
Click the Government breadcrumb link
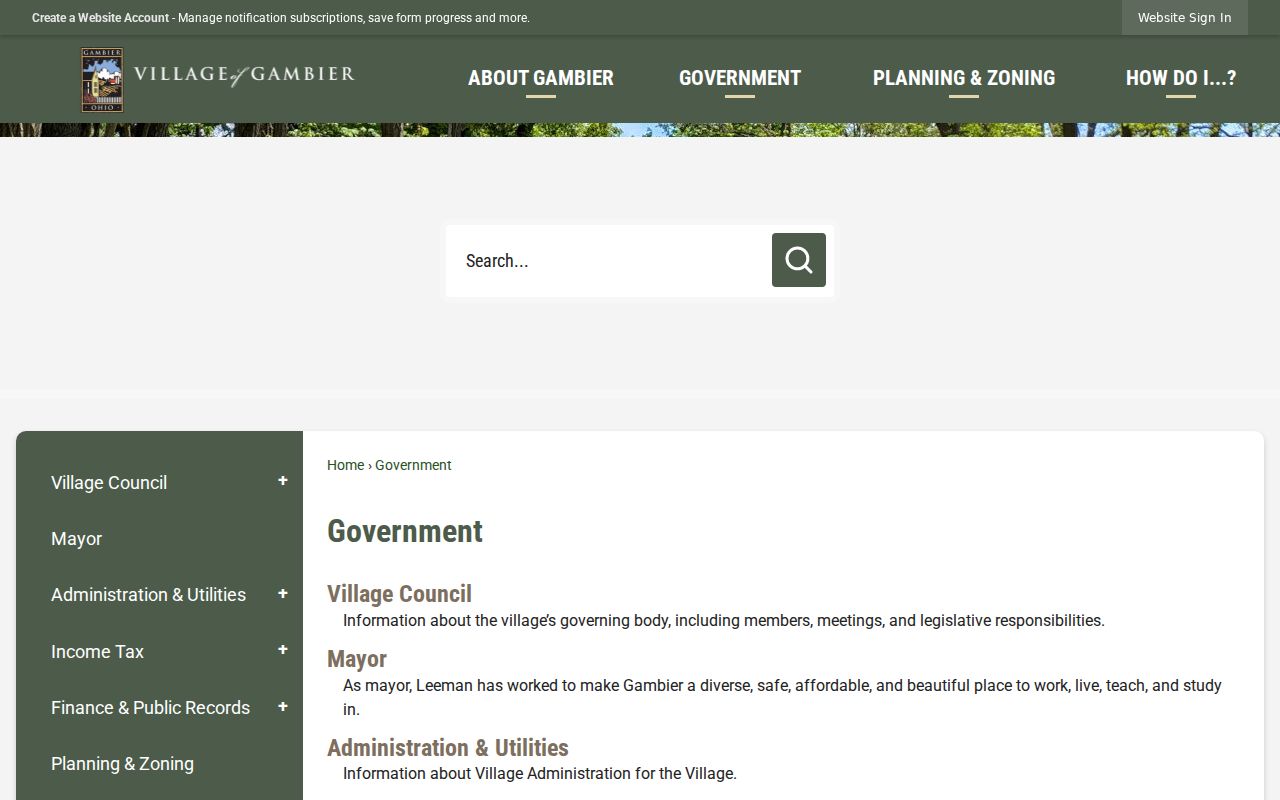click(413, 465)
